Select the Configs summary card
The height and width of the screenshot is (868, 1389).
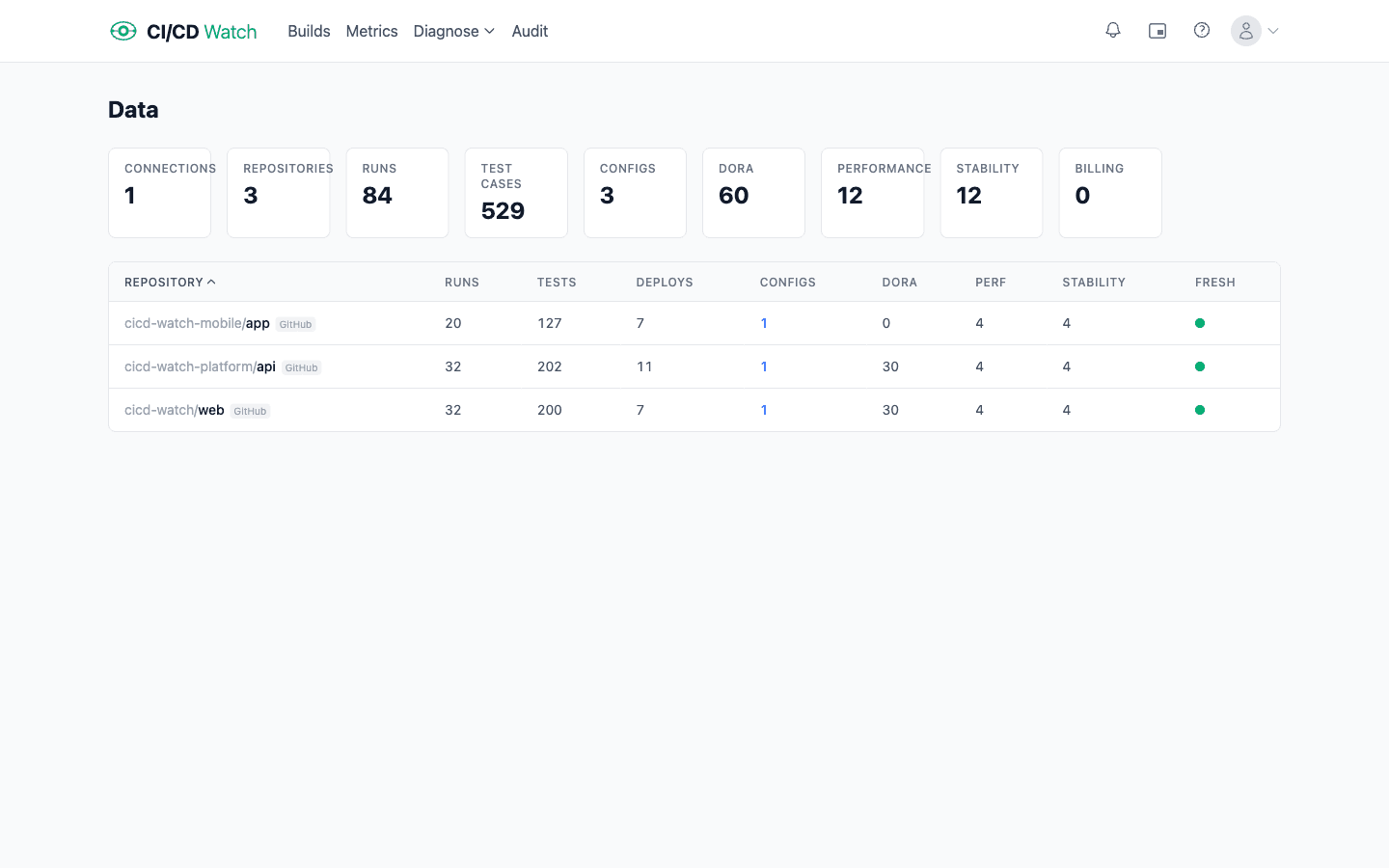[635, 193]
